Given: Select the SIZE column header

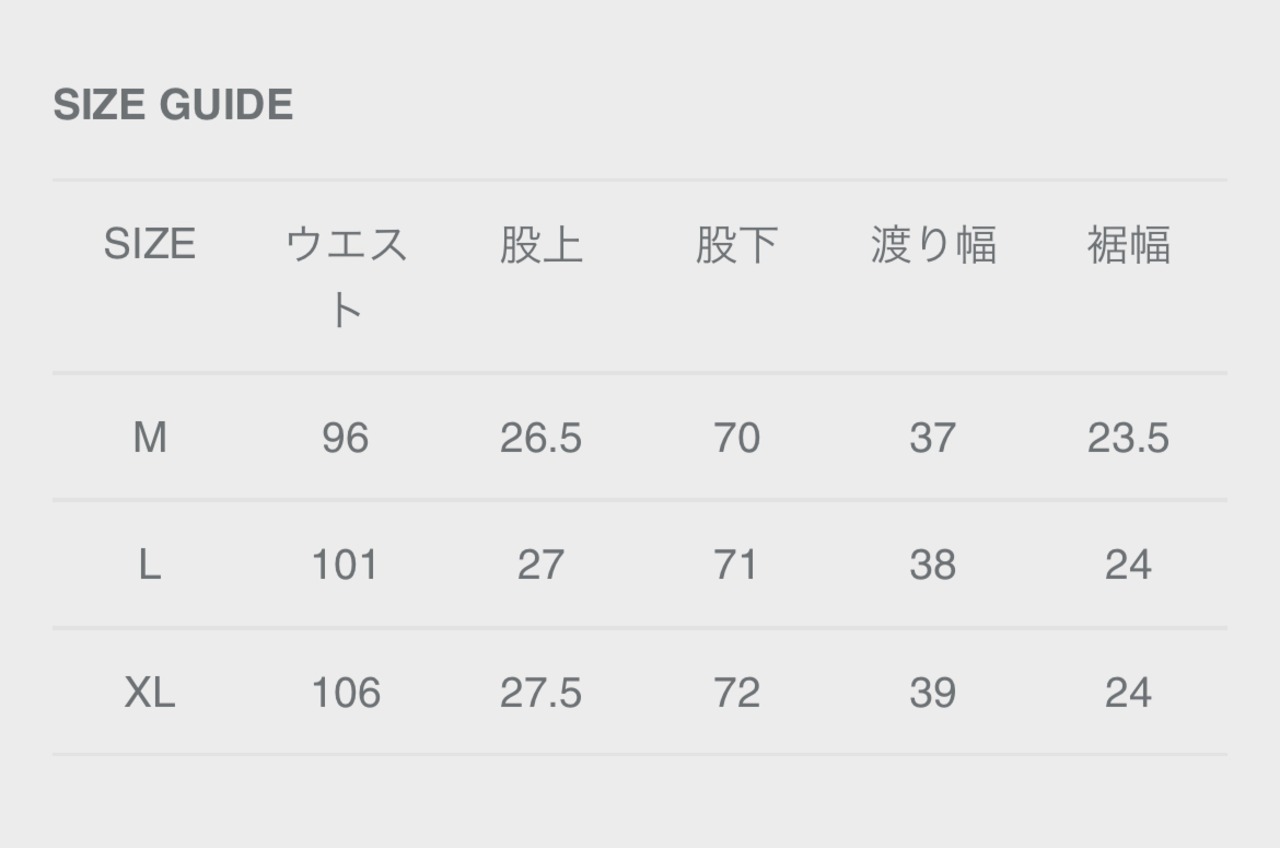Looking at the screenshot, I should click(x=150, y=245).
